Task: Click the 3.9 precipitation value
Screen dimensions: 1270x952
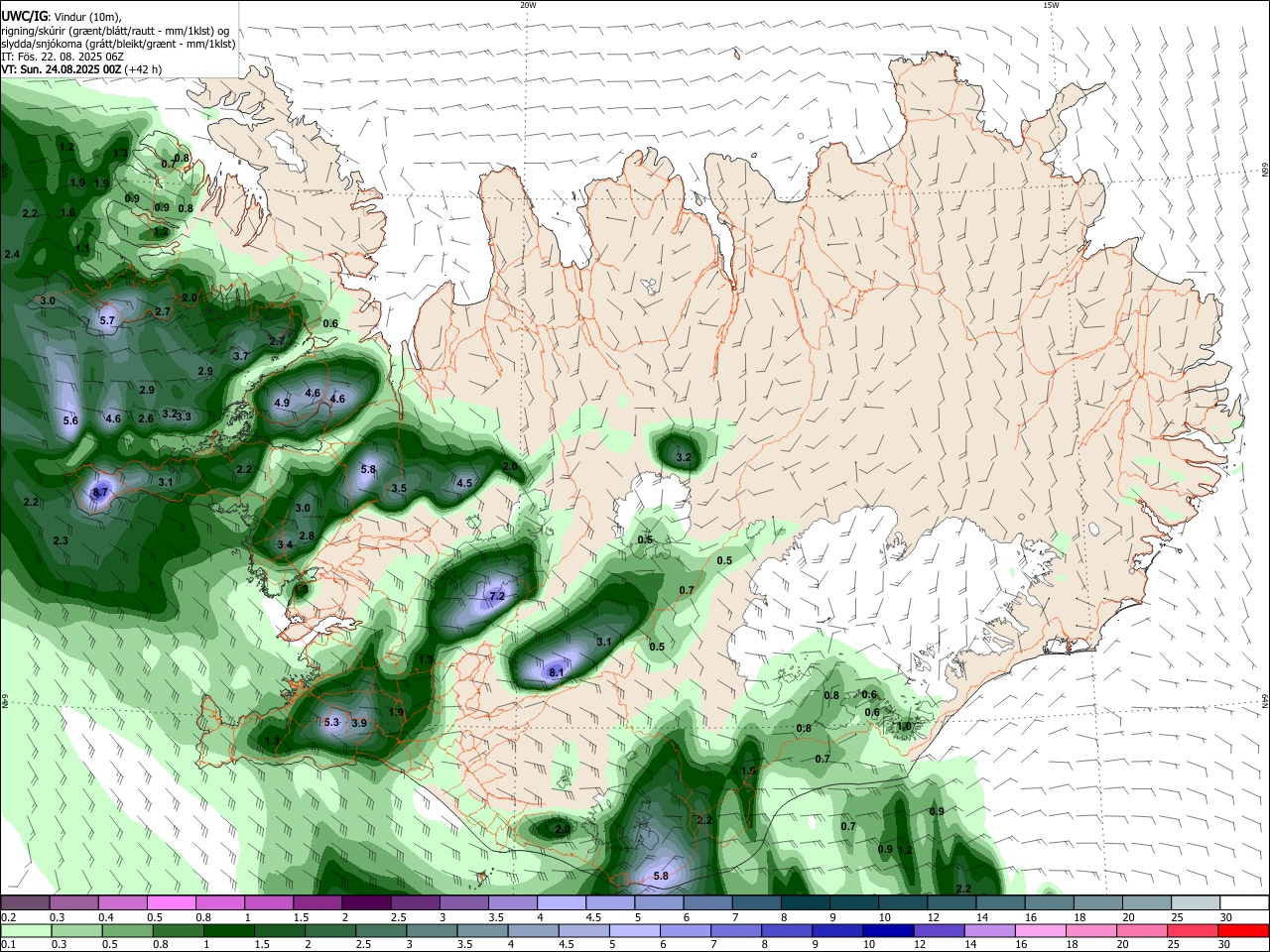Action: (x=359, y=723)
